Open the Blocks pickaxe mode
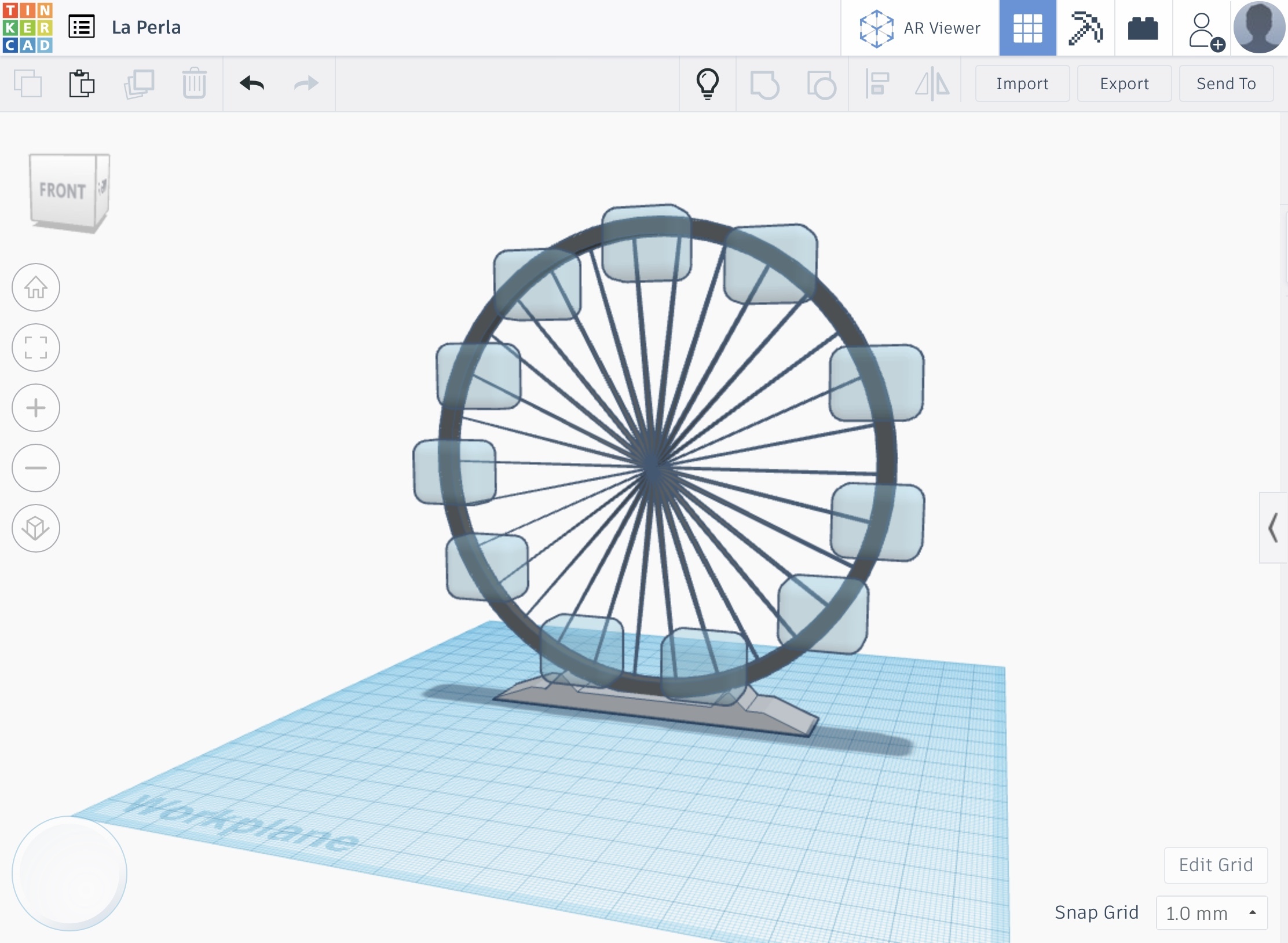 [1085, 28]
